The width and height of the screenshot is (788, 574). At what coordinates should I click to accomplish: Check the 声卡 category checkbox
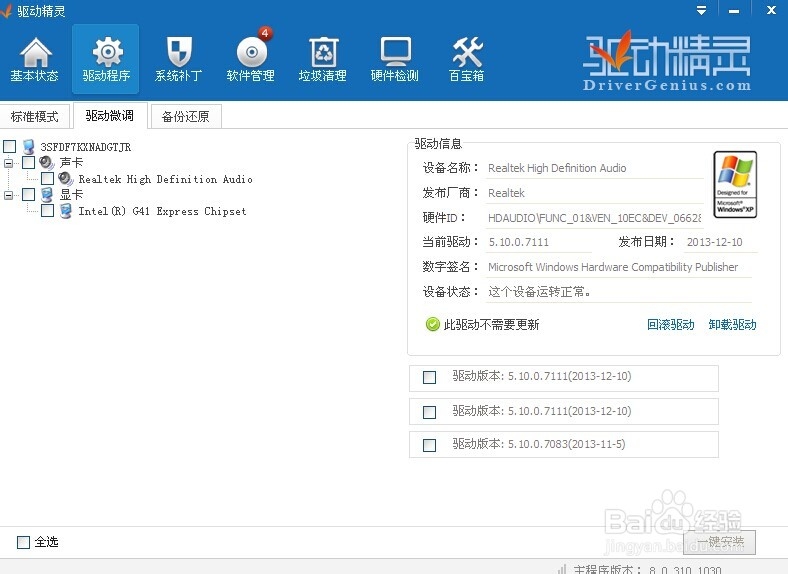[29, 162]
